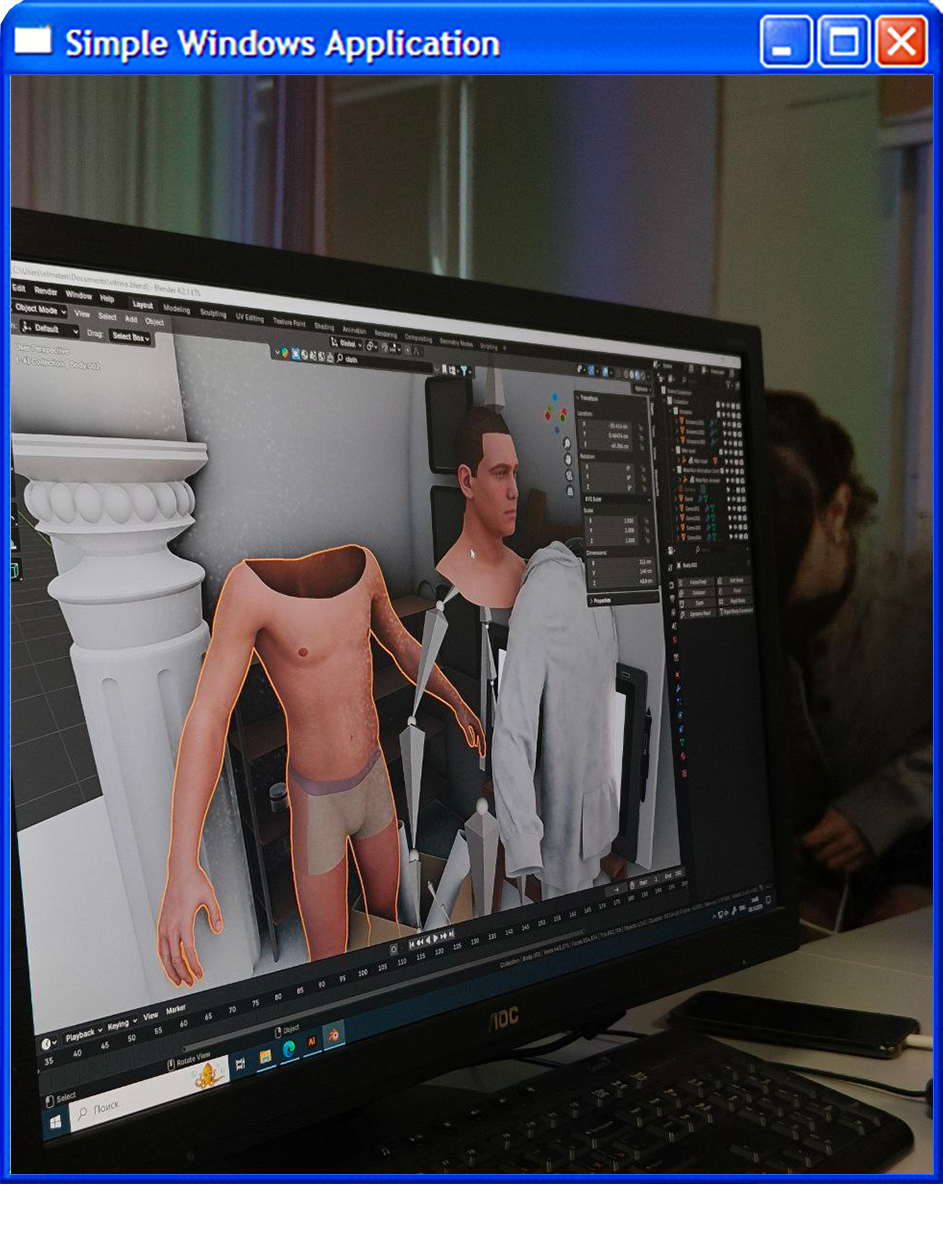Click the Soft Body physics button

735,580
